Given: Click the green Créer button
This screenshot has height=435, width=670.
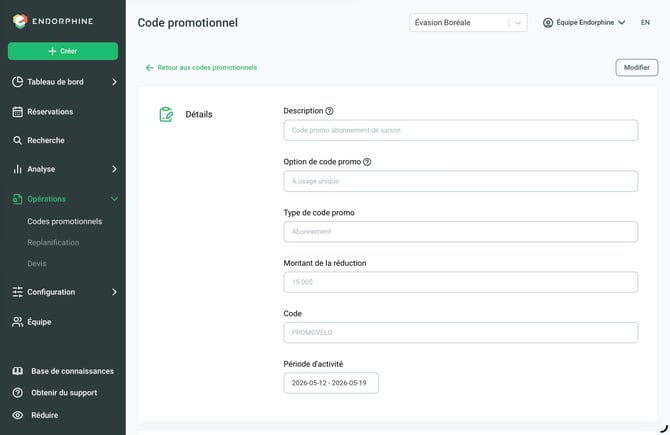Looking at the screenshot, I should tap(63, 51).
